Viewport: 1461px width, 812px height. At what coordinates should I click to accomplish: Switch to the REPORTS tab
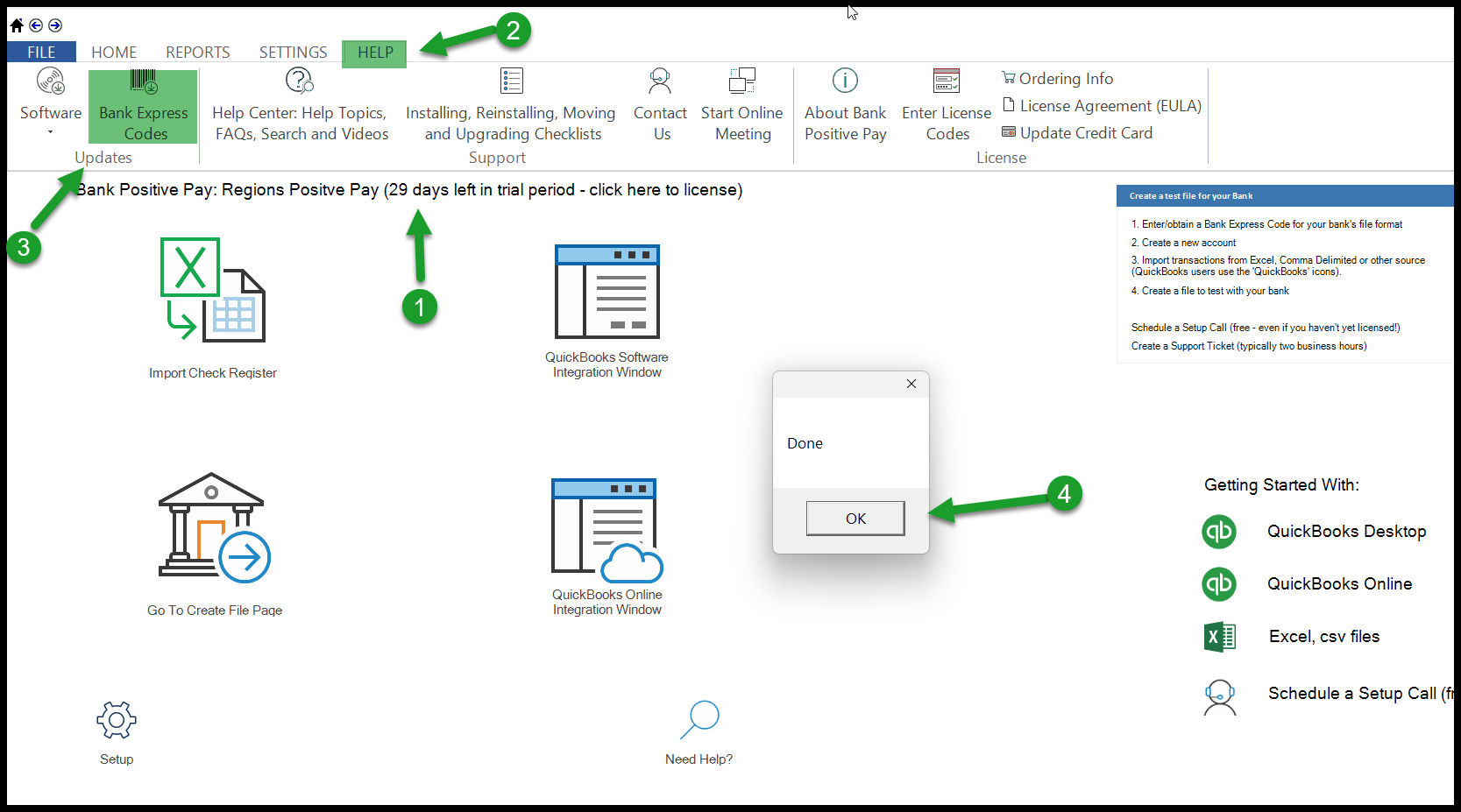pos(198,53)
